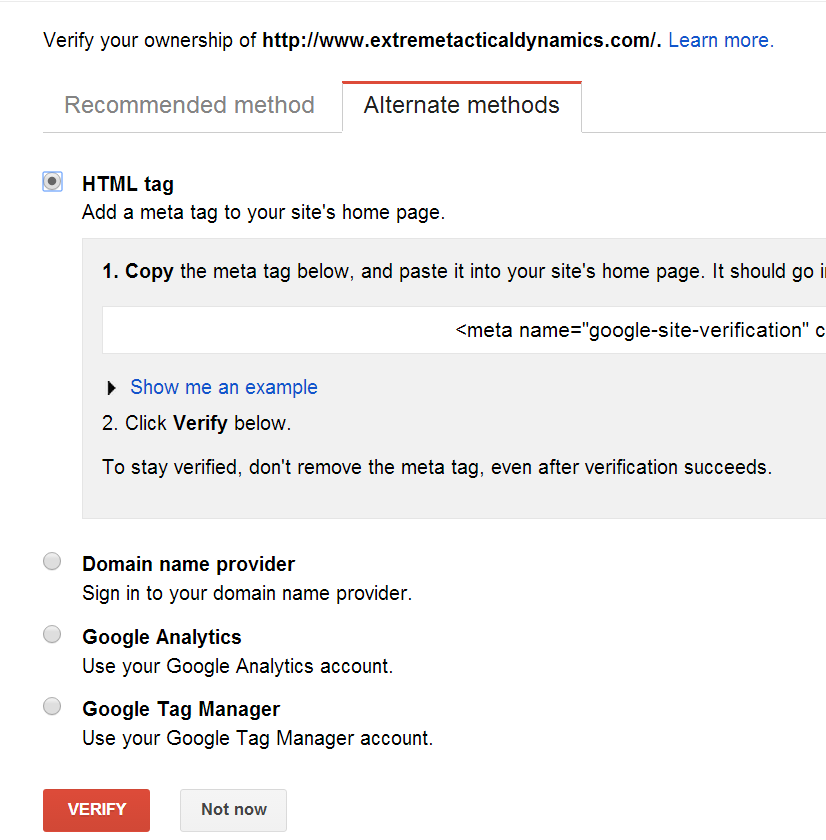Click the meta tag code field

coord(464,330)
